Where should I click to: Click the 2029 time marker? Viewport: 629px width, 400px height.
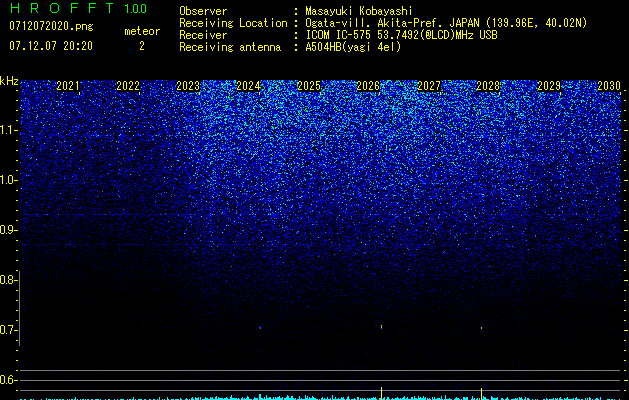point(549,86)
